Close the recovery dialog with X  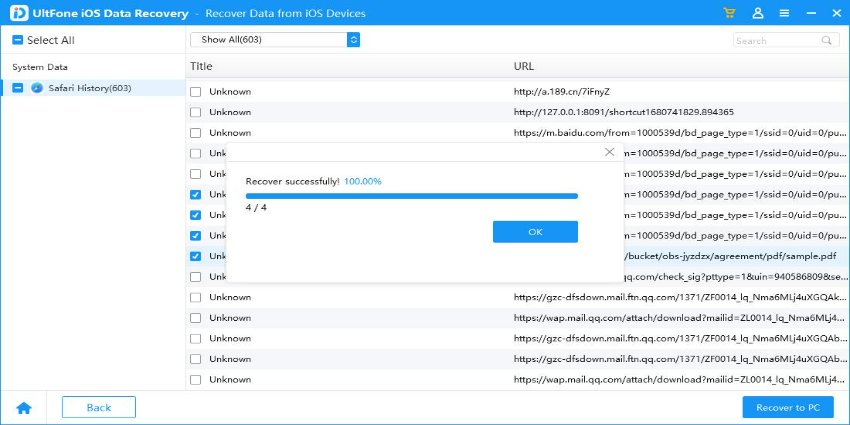pos(610,152)
